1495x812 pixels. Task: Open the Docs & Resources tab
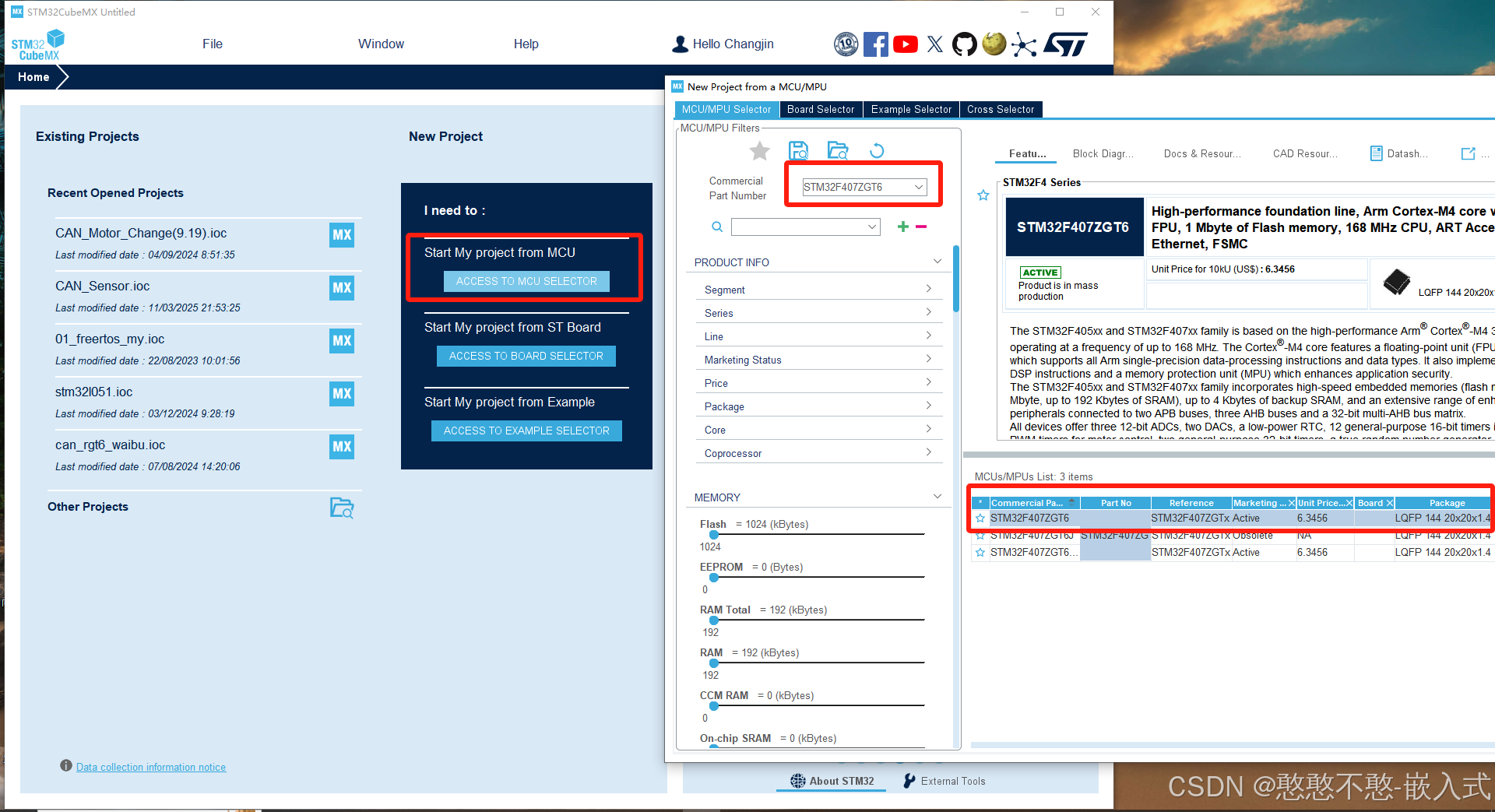coord(1202,153)
